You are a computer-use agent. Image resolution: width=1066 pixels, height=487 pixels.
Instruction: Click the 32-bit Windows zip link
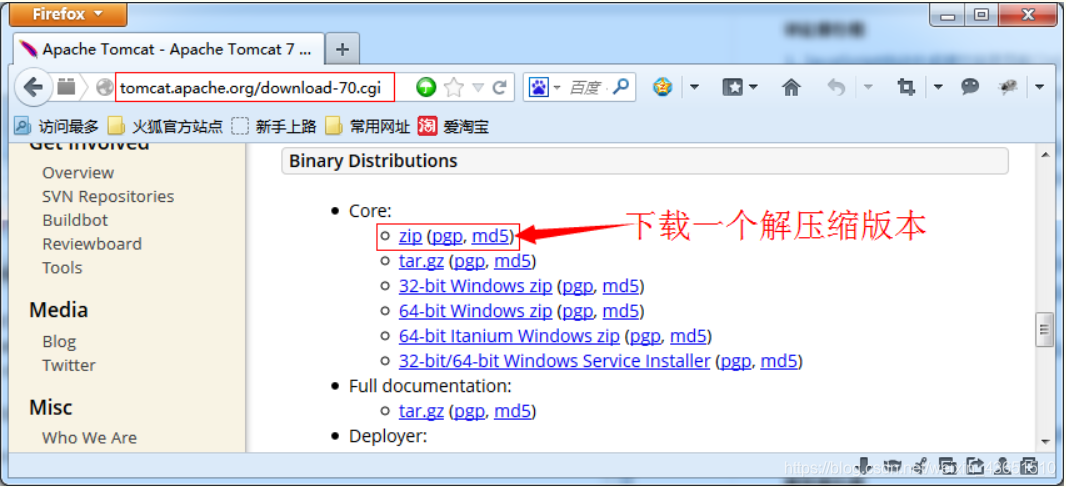coord(475,286)
